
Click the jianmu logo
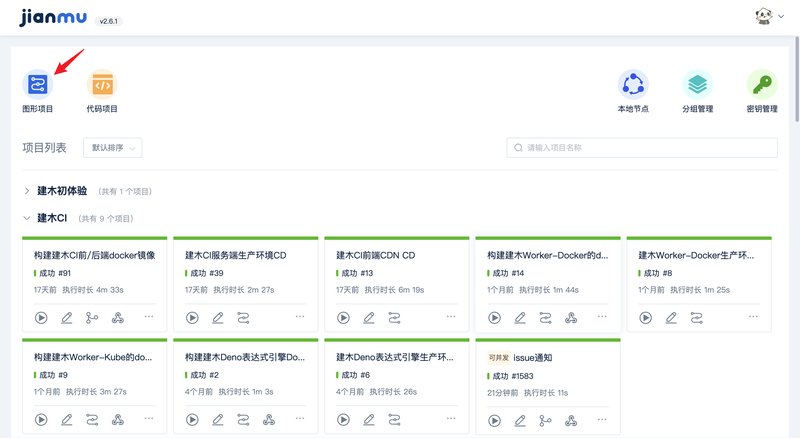click(52, 17)
